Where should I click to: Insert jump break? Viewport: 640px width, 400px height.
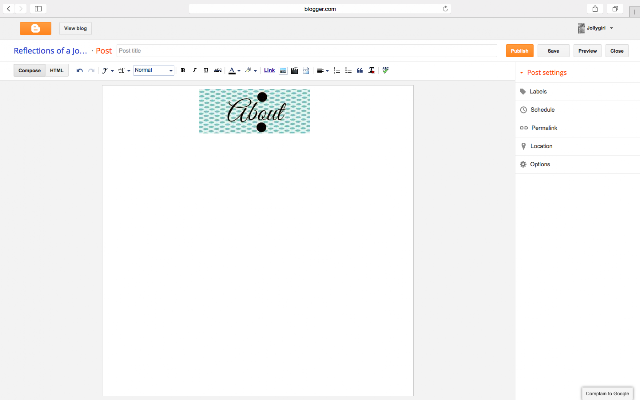(x=306, y=71)
